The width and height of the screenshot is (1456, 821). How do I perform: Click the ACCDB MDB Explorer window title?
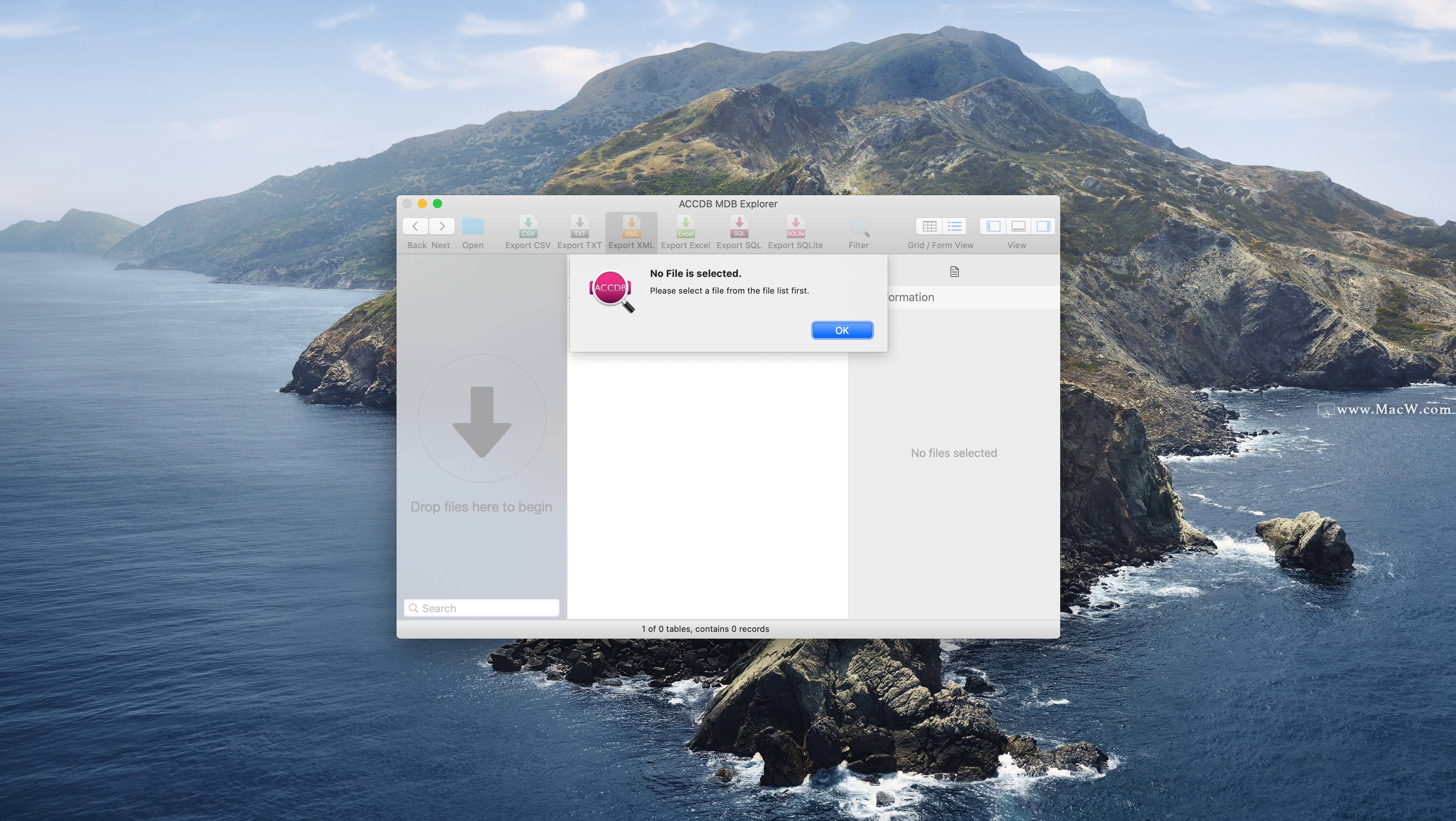tap(728, 204)
